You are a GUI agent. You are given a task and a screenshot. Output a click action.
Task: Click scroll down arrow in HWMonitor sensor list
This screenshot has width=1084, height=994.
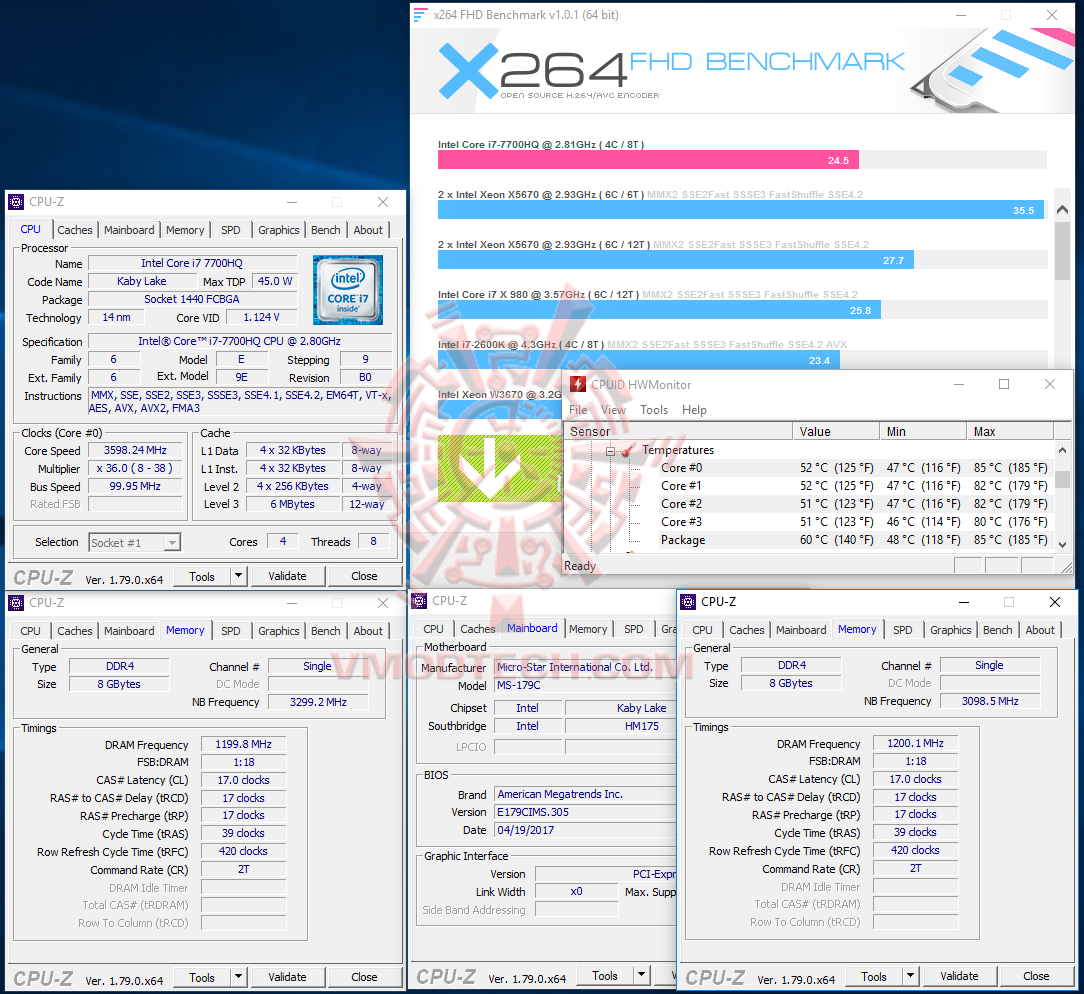[1063, 544]
